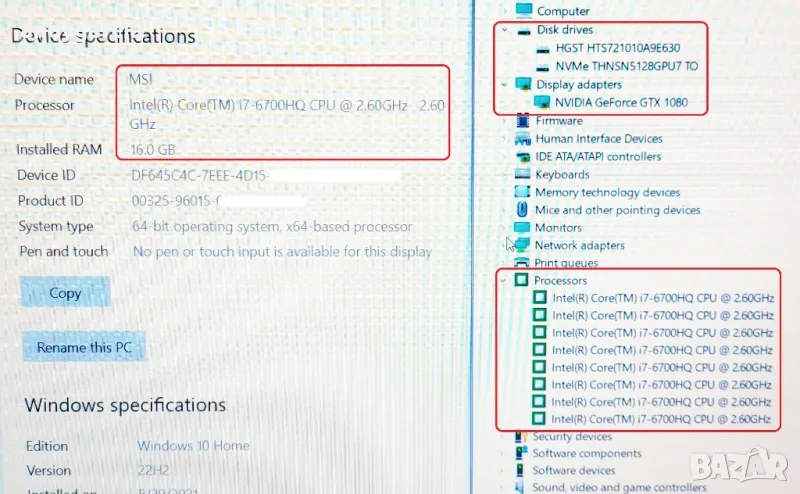The height and width of the screenshot is (494, 800).
Task: Select the Print queues label
Action: coord(566,263)
